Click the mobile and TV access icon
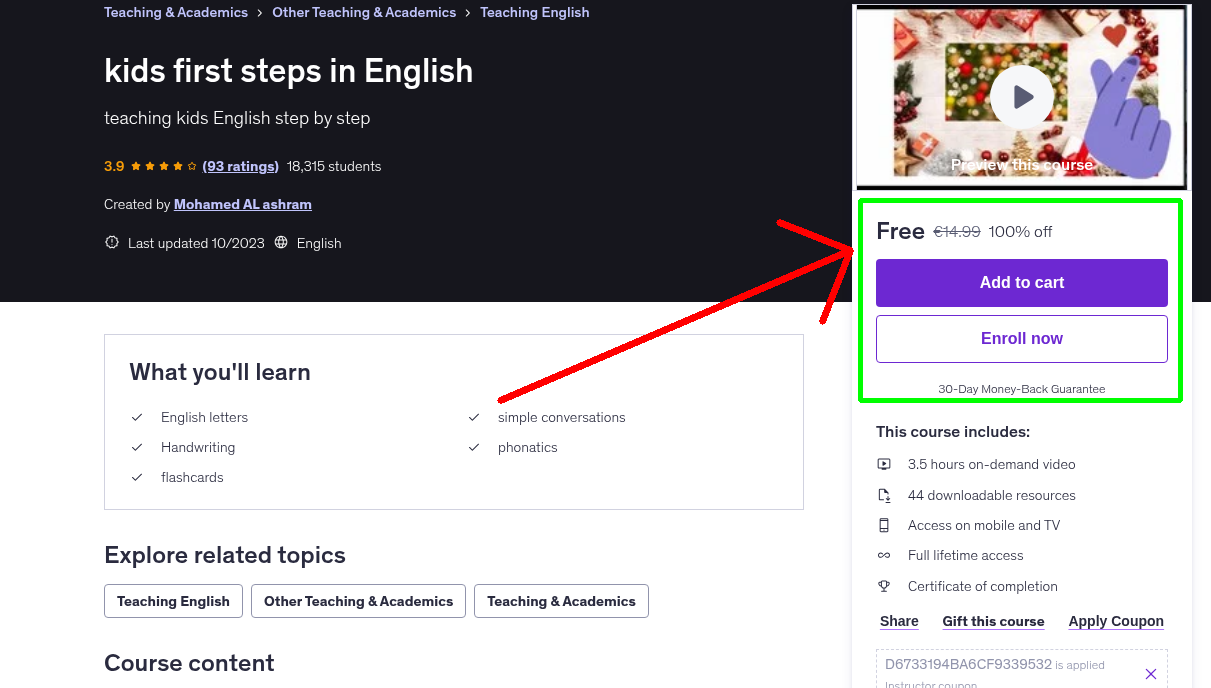Image resolution: width=1211 pixels, height=688 pixels. 884,525
